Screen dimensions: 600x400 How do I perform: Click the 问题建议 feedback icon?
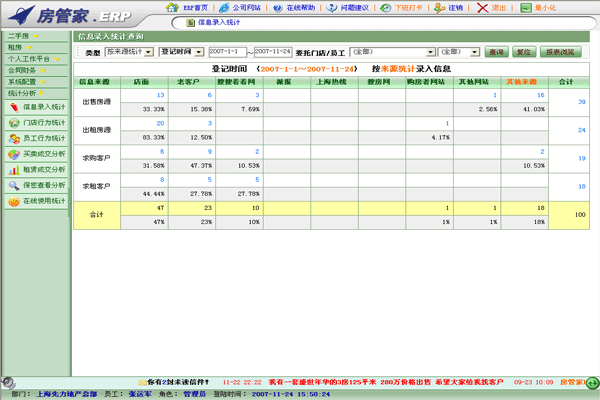(340, 7)
